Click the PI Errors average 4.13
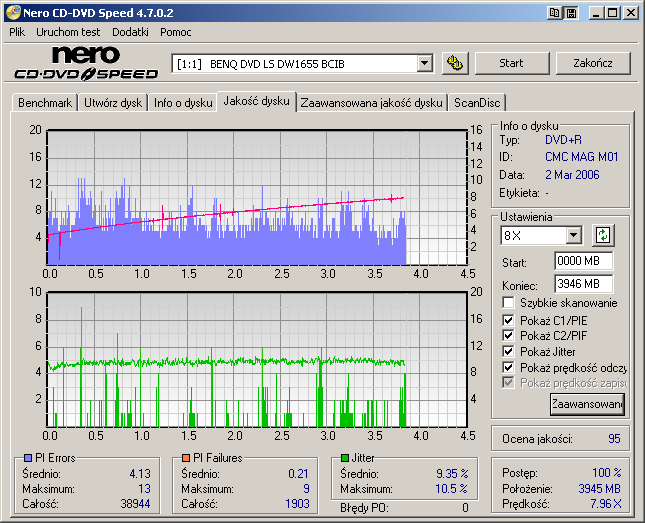This screenshot has height=523, width=645. [x=140, y=474]
